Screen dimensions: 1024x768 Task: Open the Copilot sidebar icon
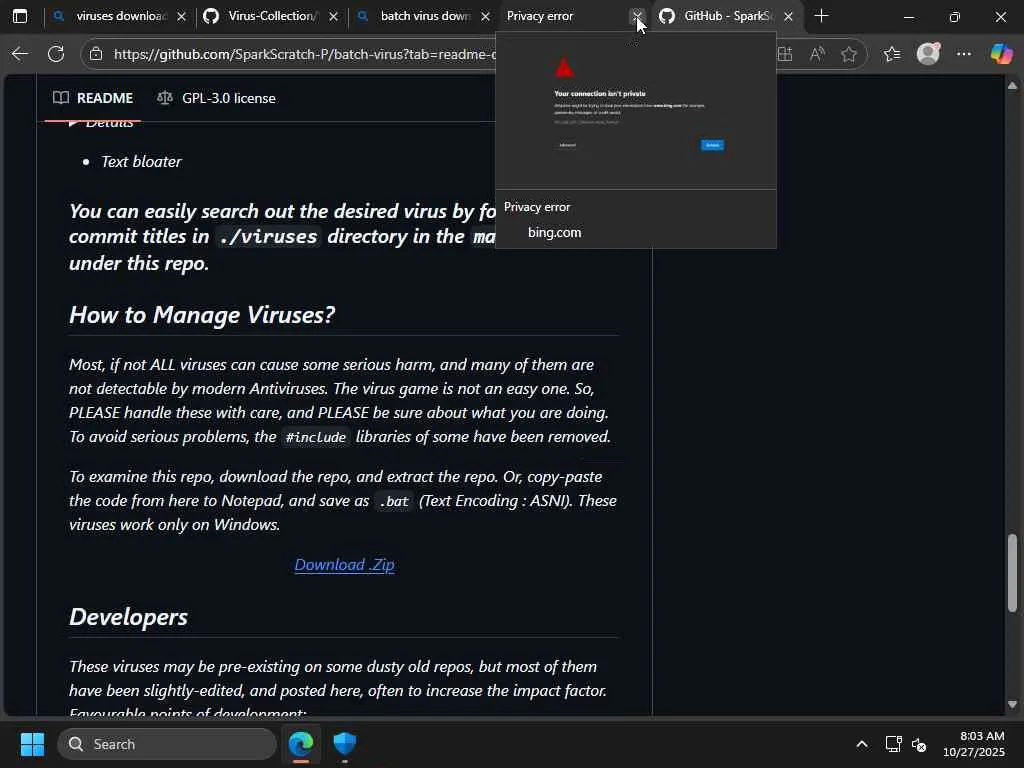[x=1001, y=54]
